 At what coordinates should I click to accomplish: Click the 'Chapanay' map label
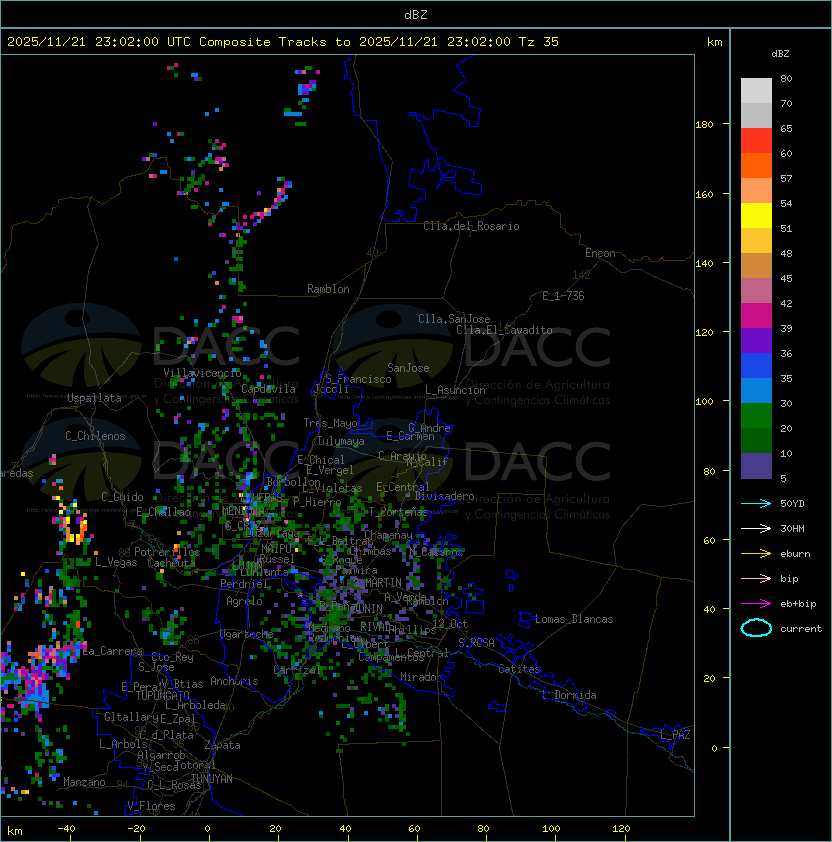click(388, 535)
